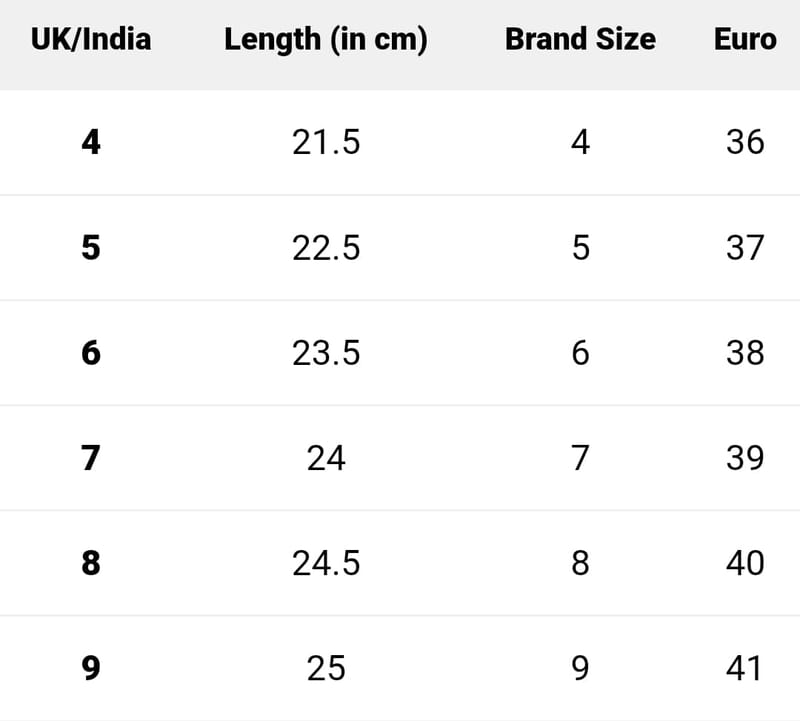Select the 25 cm length cell
Screen dimensions: 800x721
coord(326,668)
